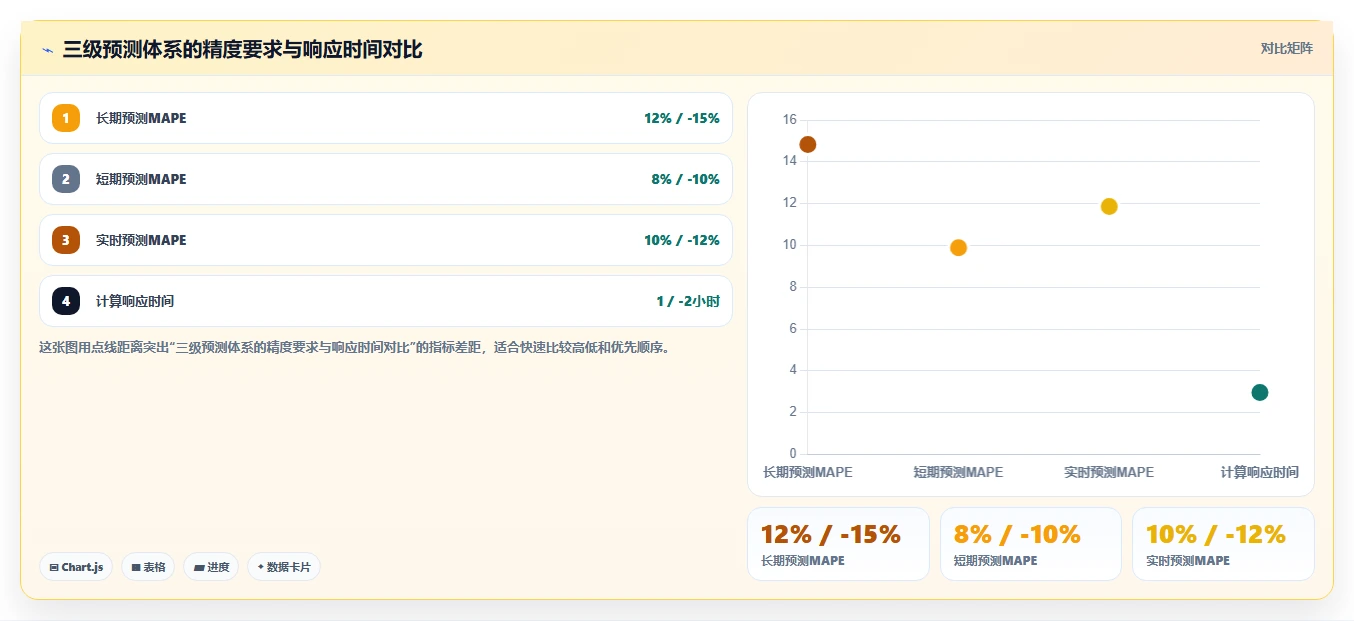Viewport: 1354px width, 621px height.
Task: Click the gray number 2 badge
Action: click(x=66, y=179)
